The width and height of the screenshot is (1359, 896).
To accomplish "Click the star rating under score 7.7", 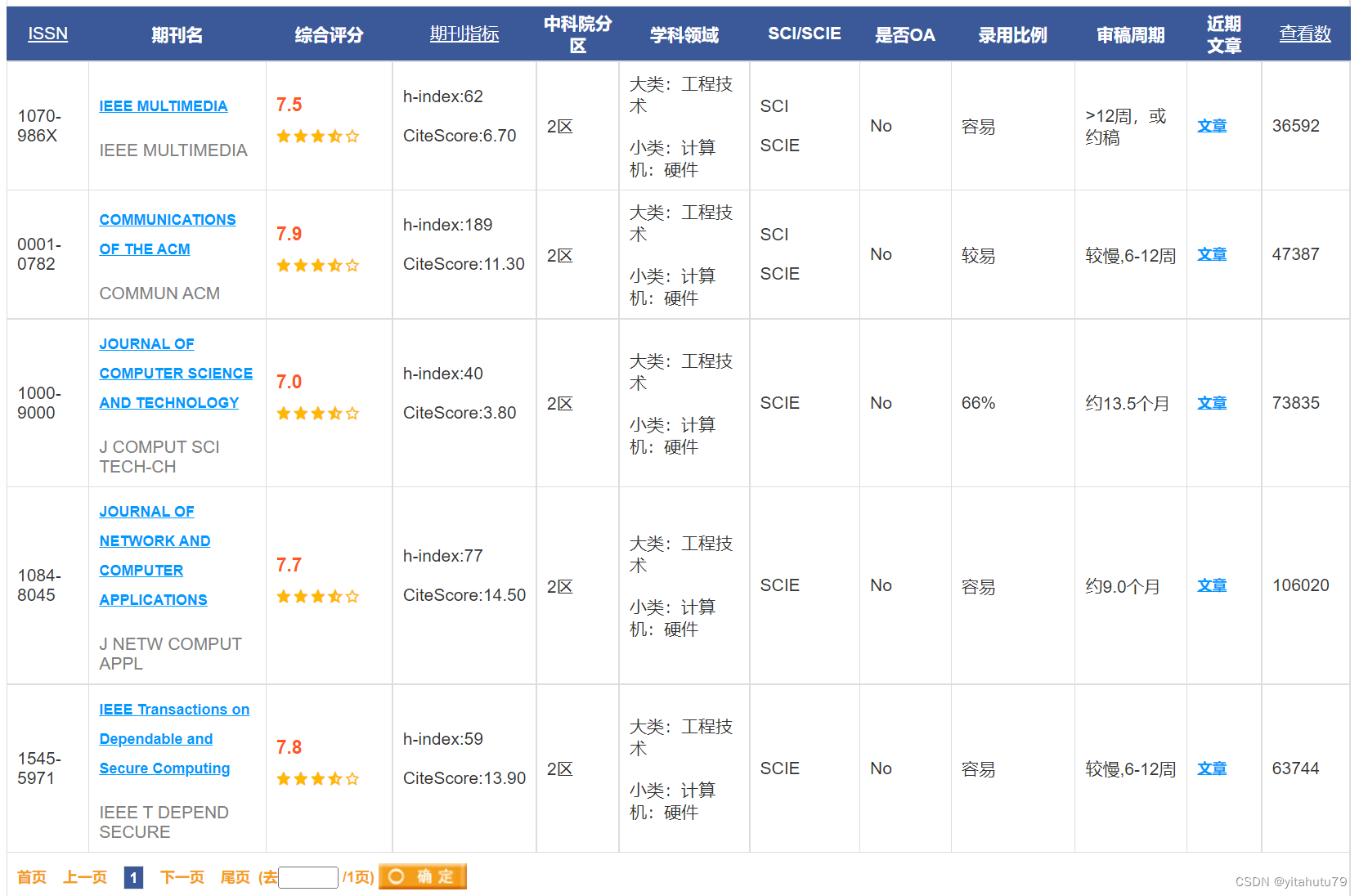I will click(317, 597).
